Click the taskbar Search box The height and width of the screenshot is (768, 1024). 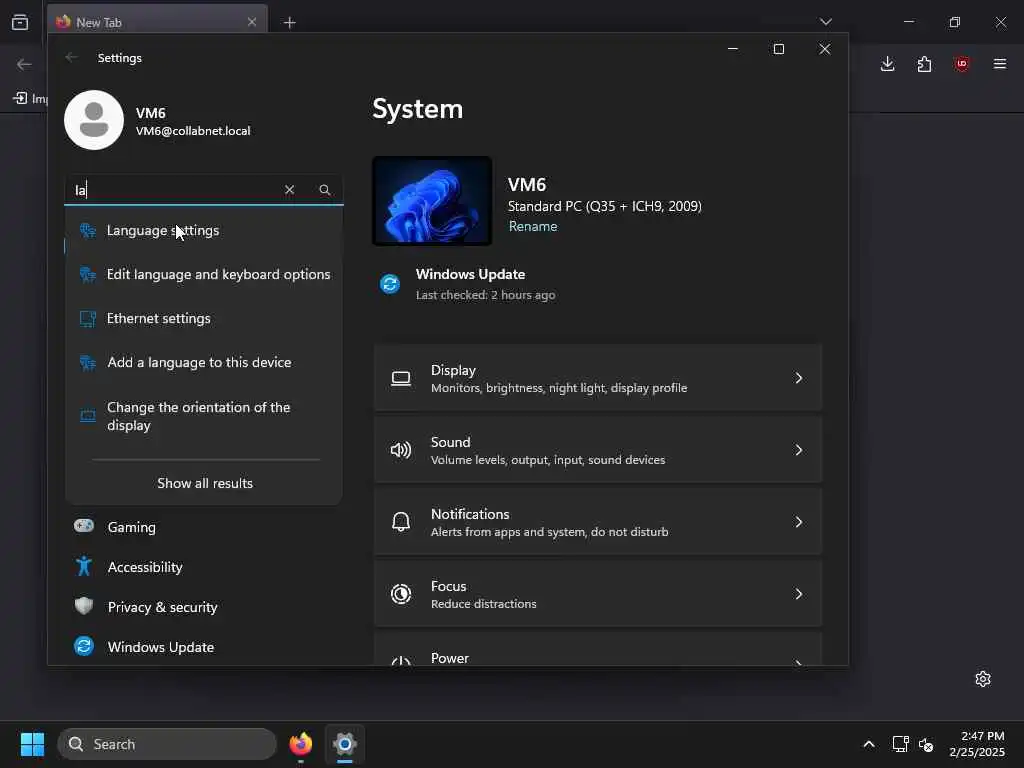[167, 744]
